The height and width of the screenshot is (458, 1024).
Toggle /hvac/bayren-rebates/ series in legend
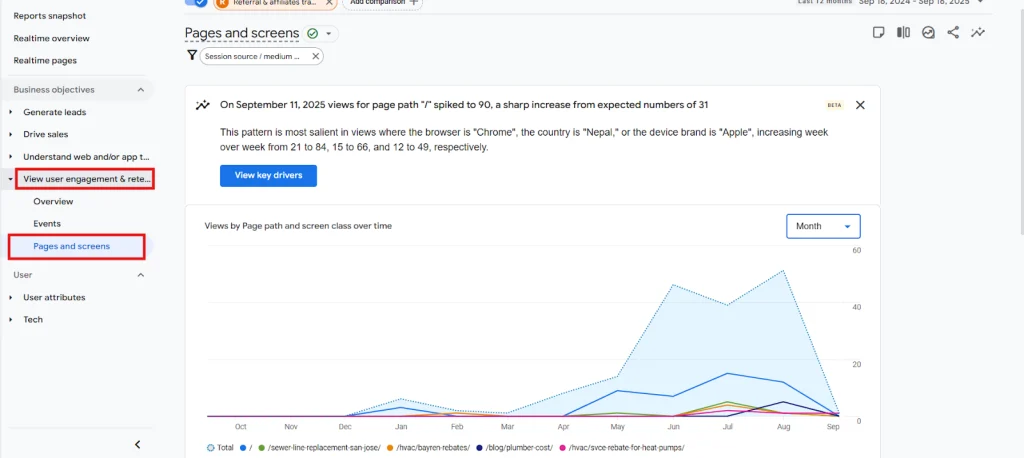point(428,447)
